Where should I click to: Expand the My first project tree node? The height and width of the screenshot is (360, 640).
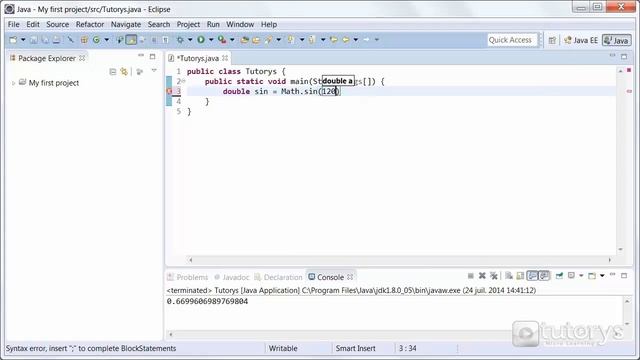point(13,83)
